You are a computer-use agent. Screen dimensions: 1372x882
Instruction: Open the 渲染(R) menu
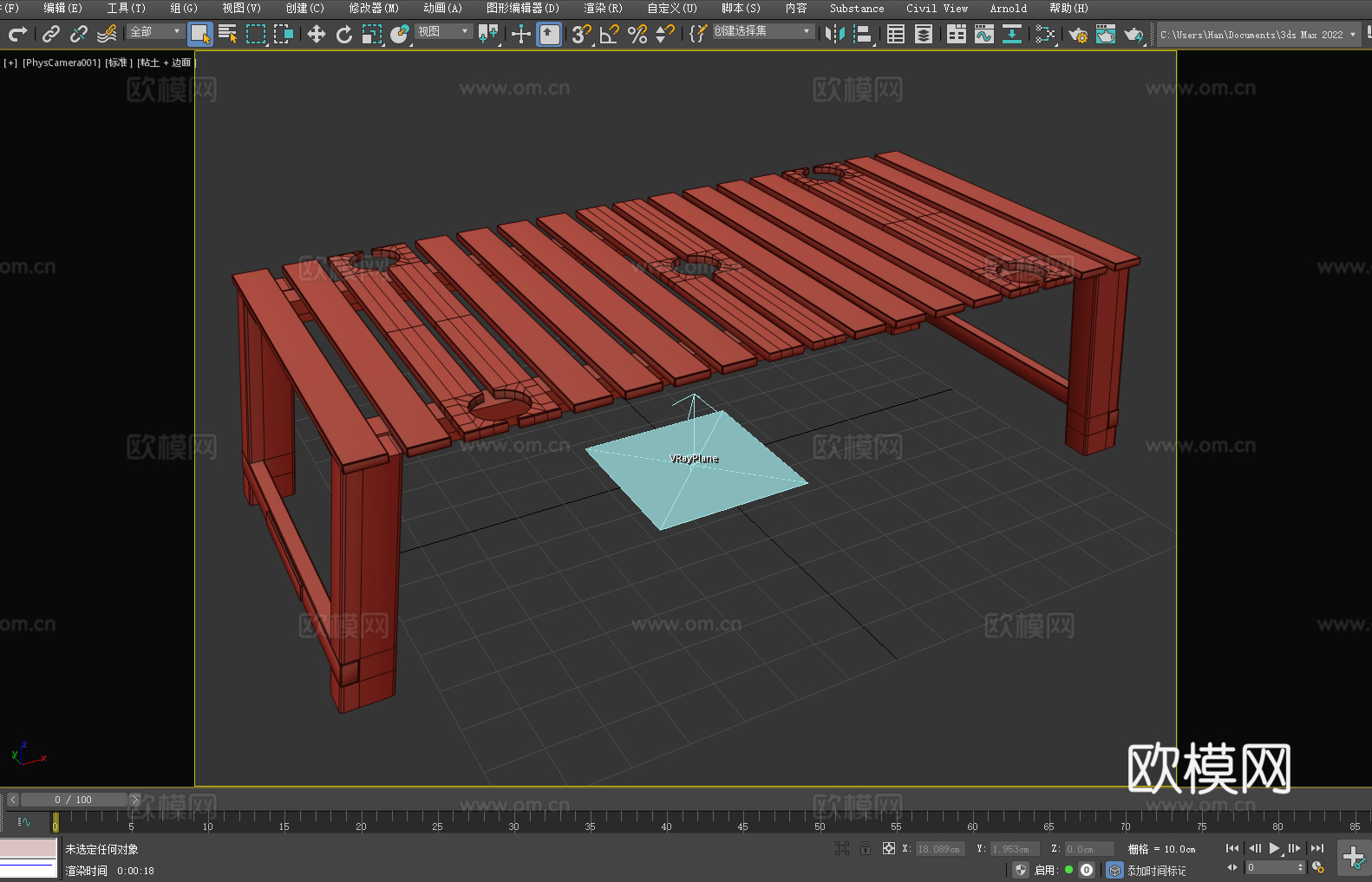pos(603,8)
